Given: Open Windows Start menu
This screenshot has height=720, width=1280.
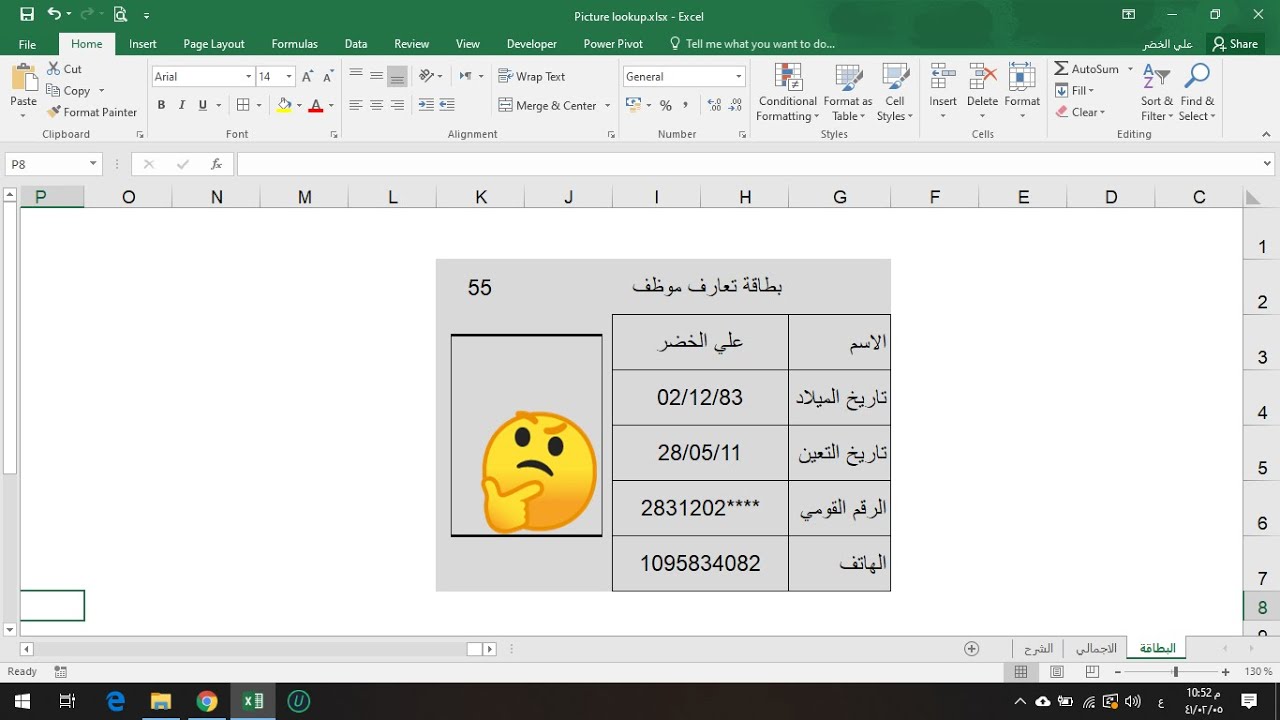Looking at the screenshot, I should (22, 701).
